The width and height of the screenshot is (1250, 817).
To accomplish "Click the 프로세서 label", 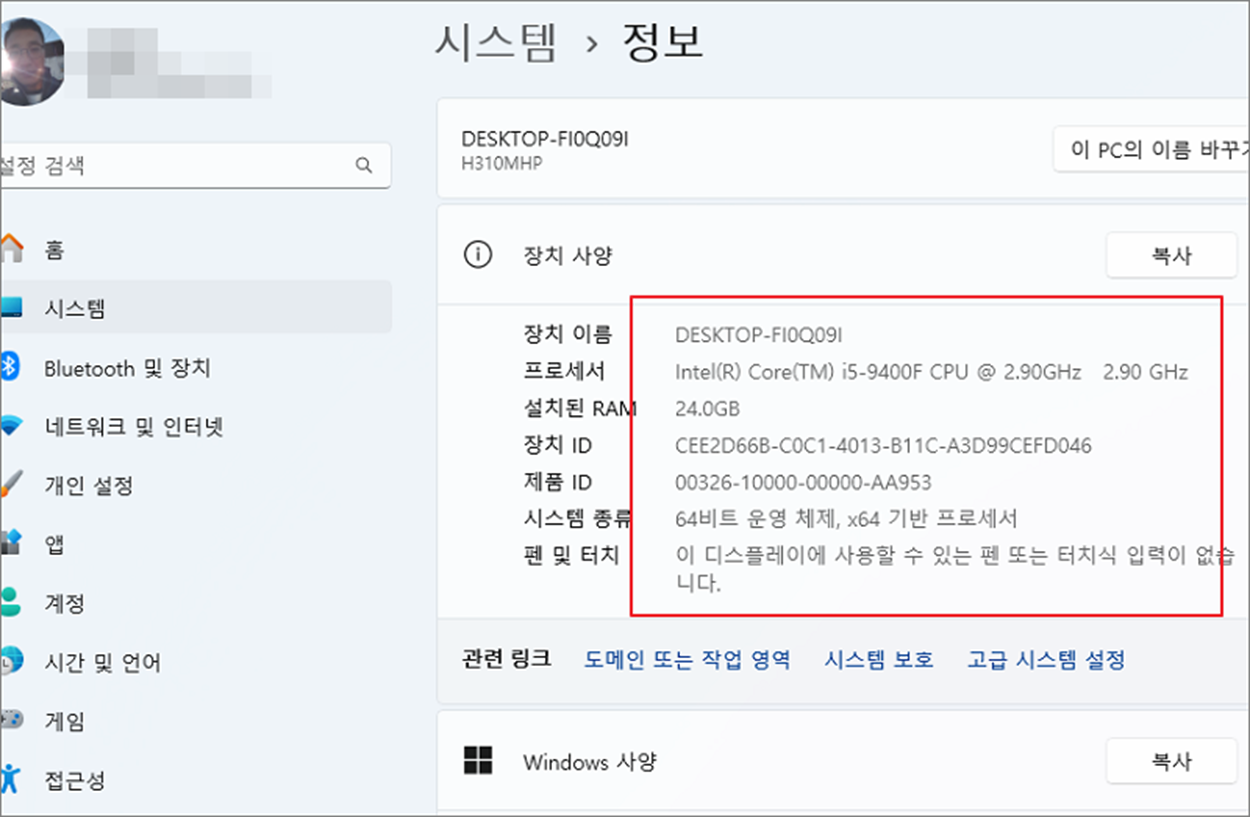I will pos(564,371).
